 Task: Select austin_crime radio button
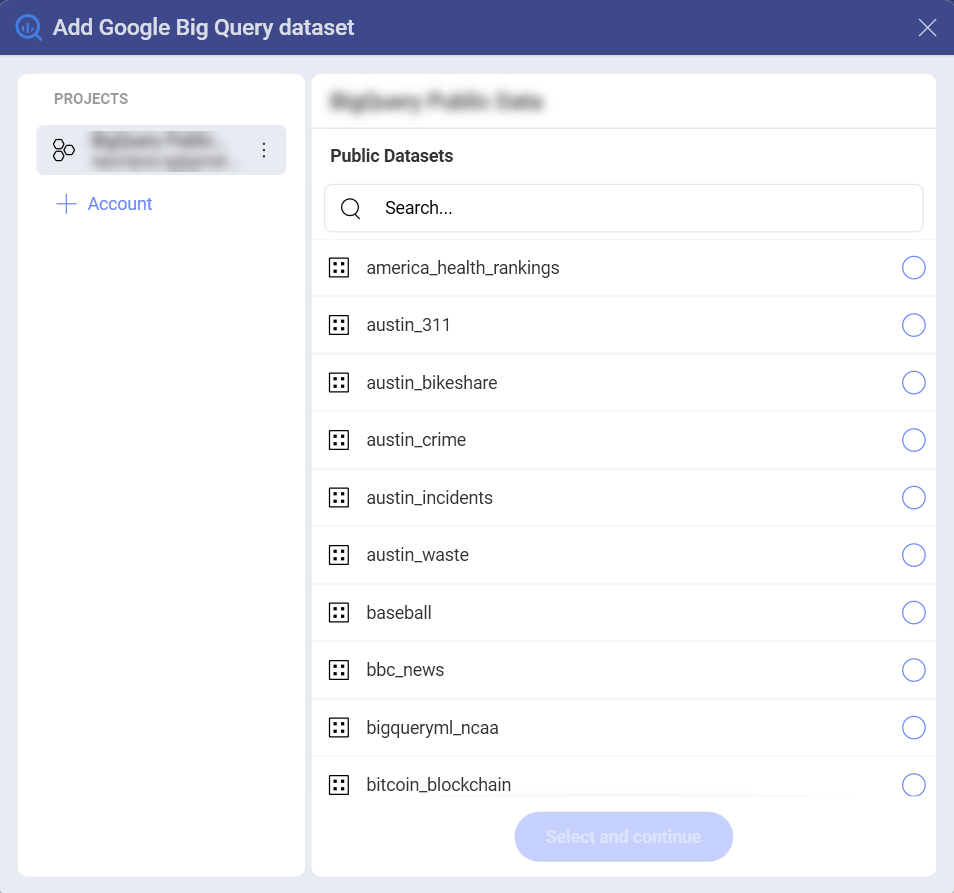[x=913, y=440]
